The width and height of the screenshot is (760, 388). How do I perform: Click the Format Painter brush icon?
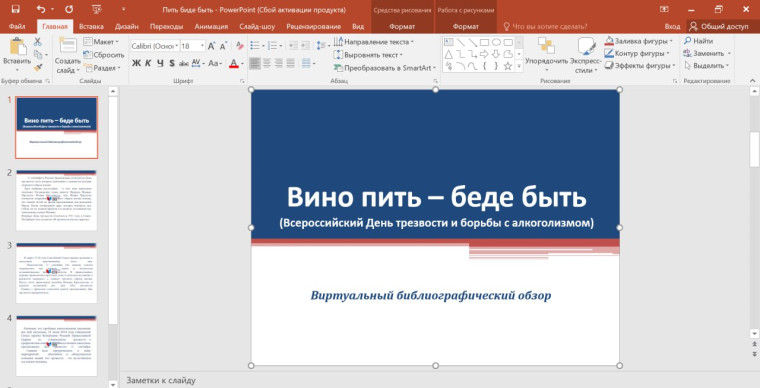(37, 67)
